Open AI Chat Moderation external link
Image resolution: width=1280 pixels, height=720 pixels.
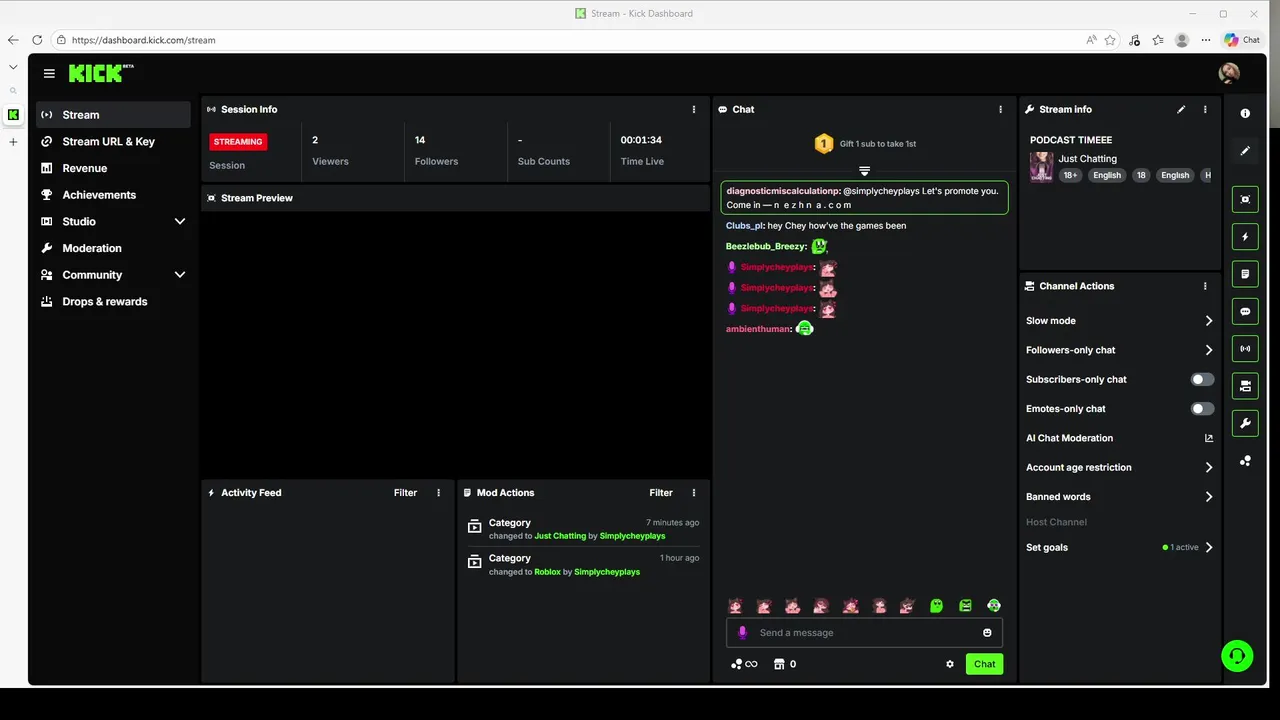[x=1209, y=438]
